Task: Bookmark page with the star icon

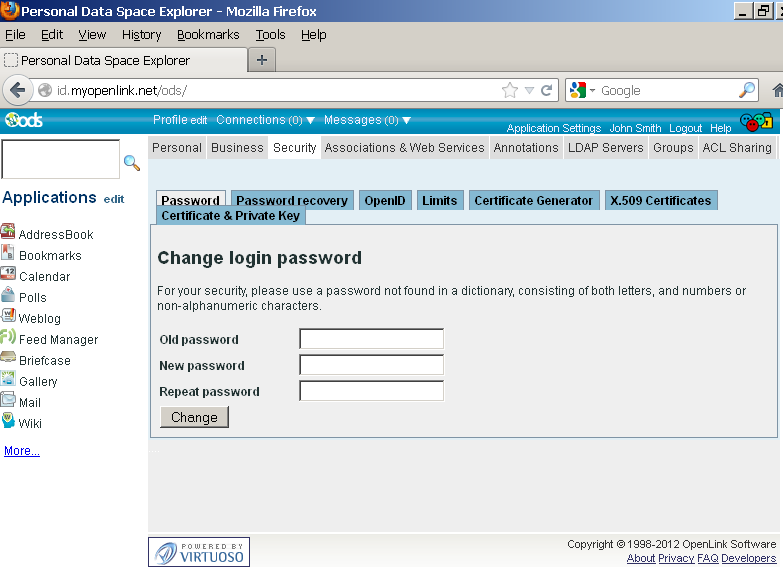Action: tap(510, 90)
